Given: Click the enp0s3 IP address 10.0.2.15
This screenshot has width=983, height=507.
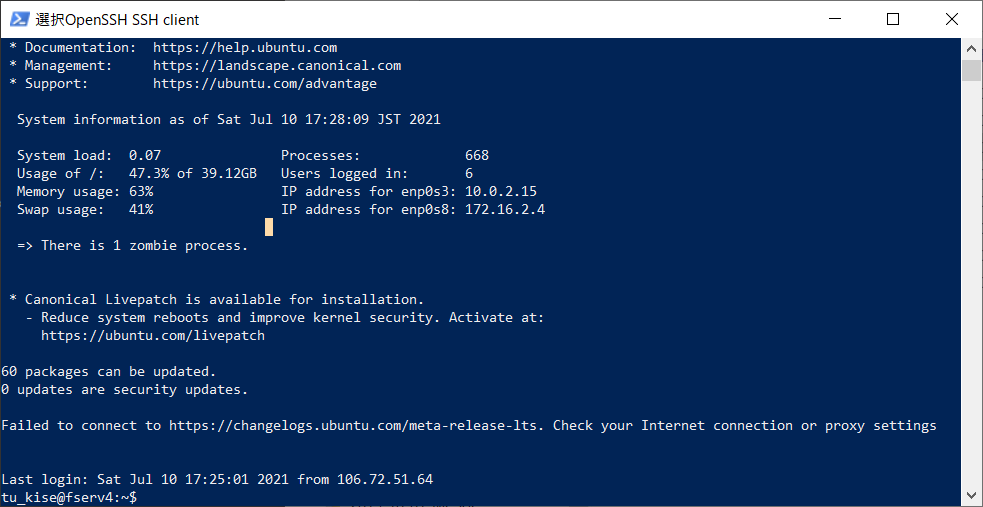Looking at the screenshot, I should pos(501,192).
